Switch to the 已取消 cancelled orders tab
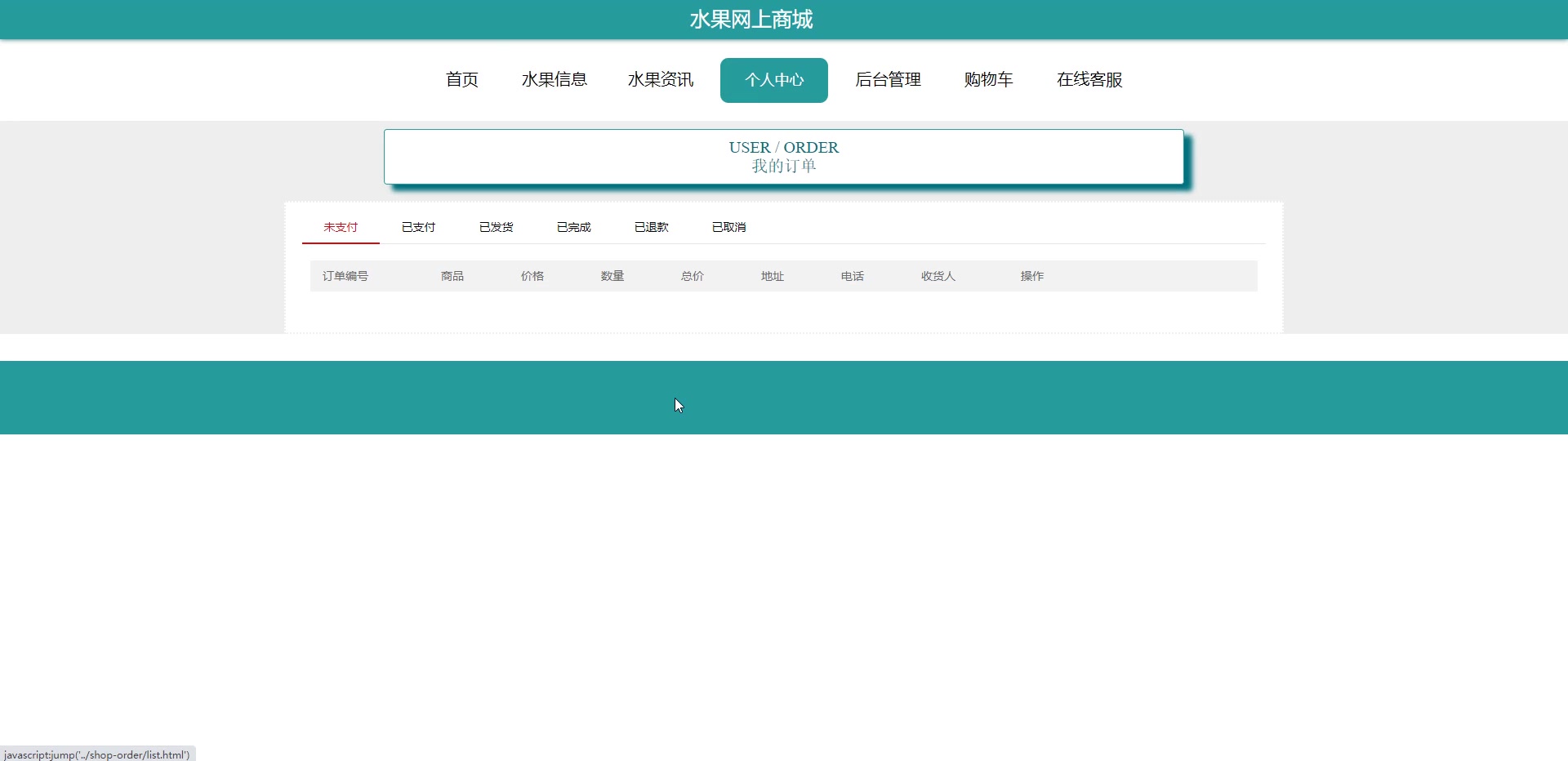 (x=728, y=227)
